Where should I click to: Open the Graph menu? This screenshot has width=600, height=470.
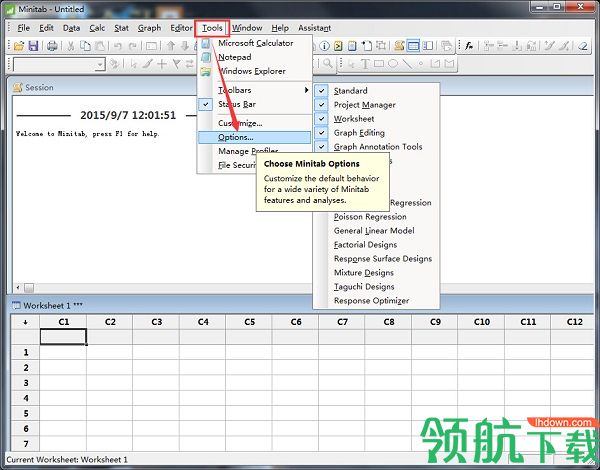[149, 28]
